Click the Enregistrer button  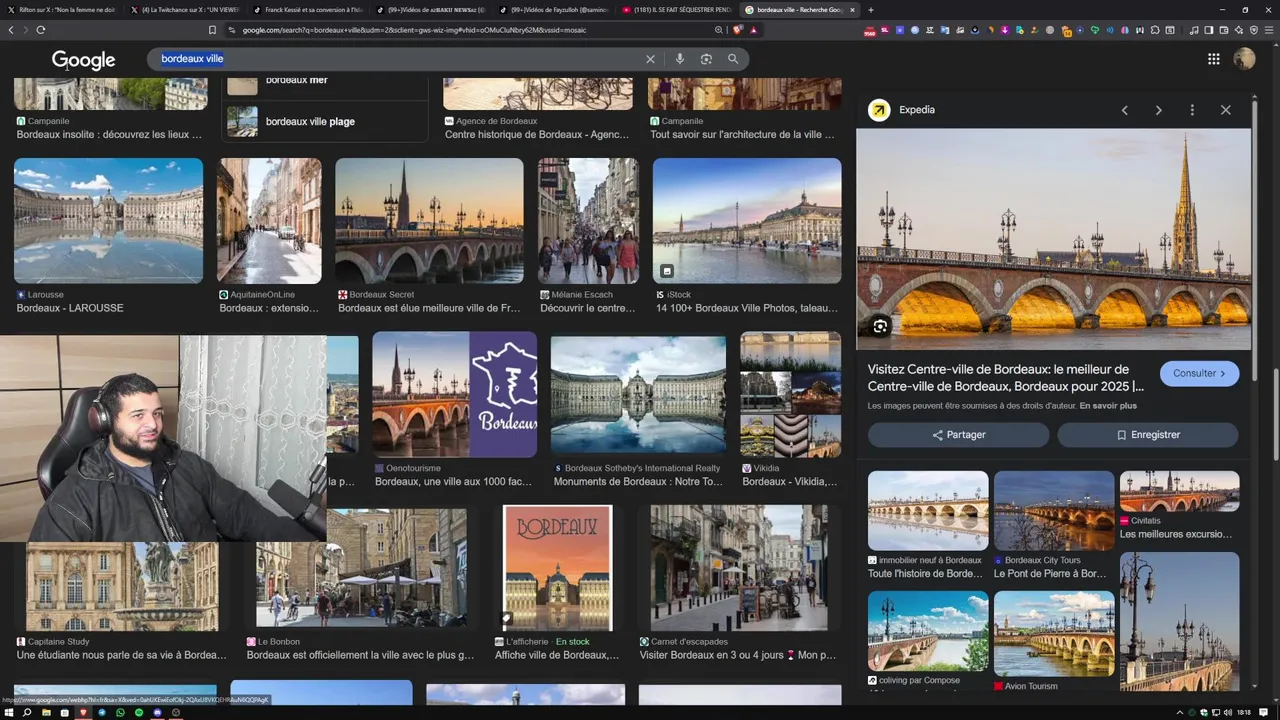(1148, 435)
